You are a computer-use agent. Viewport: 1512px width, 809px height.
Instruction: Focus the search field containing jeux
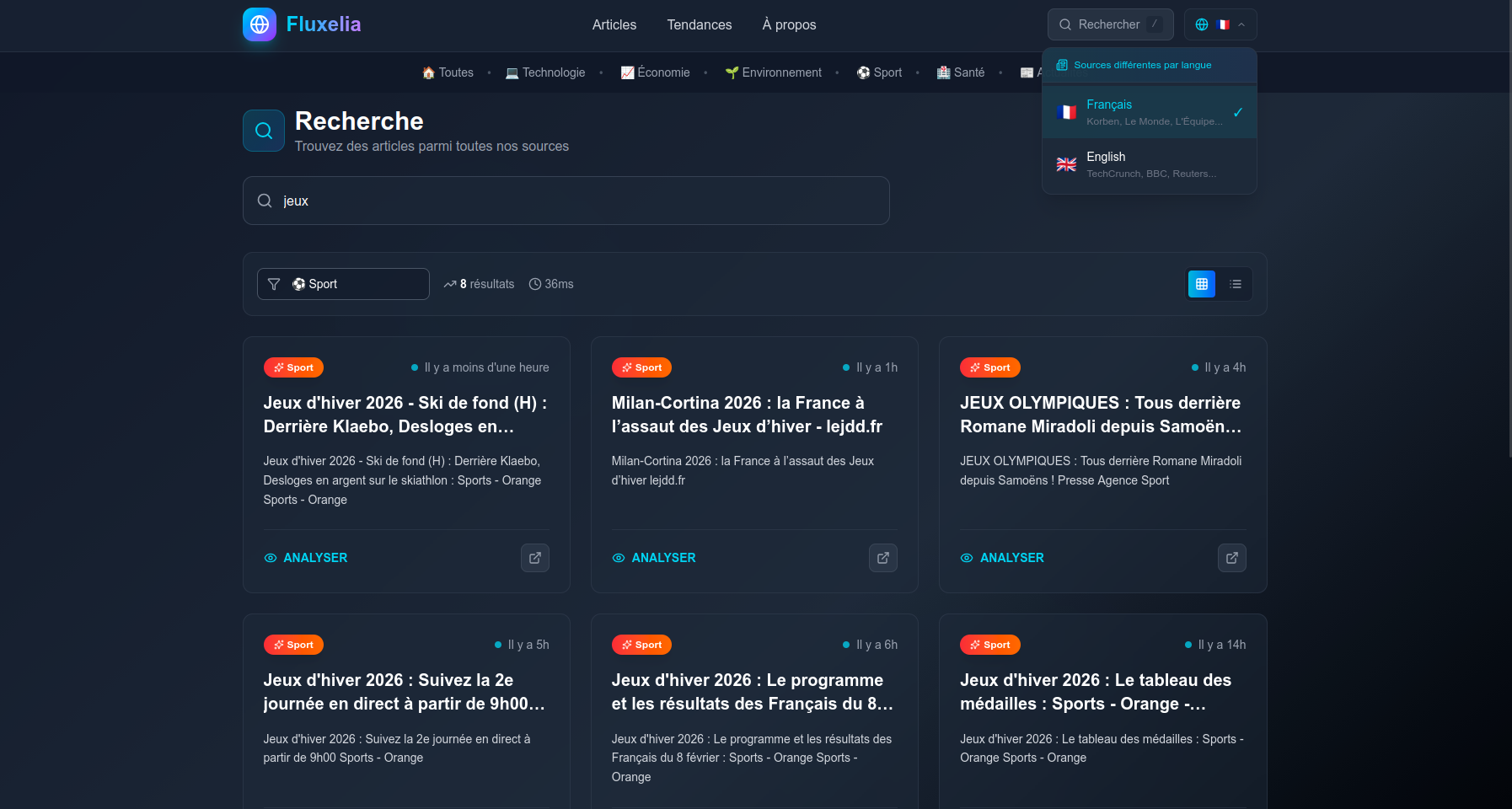566,201
